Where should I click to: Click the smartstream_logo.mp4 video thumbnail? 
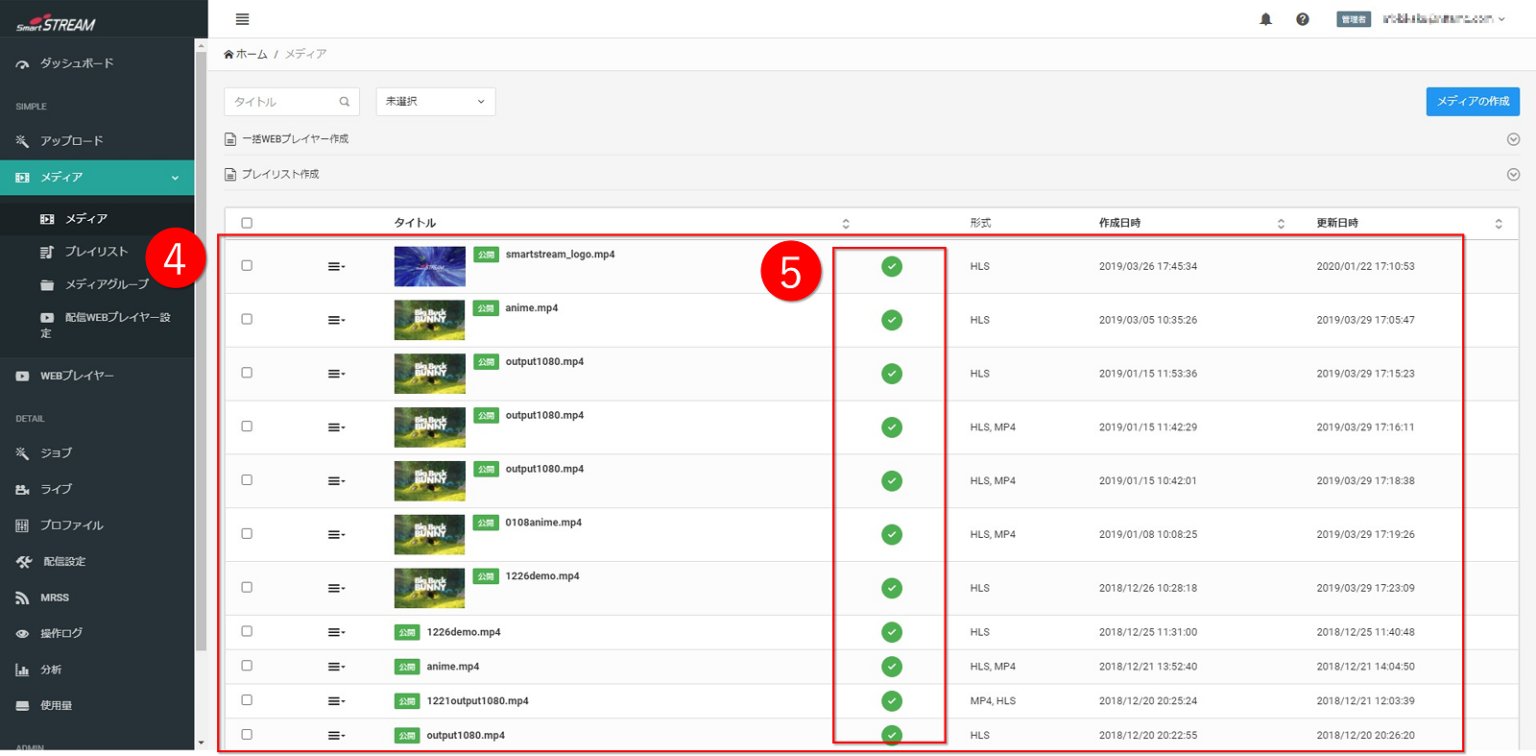[429, 266]
